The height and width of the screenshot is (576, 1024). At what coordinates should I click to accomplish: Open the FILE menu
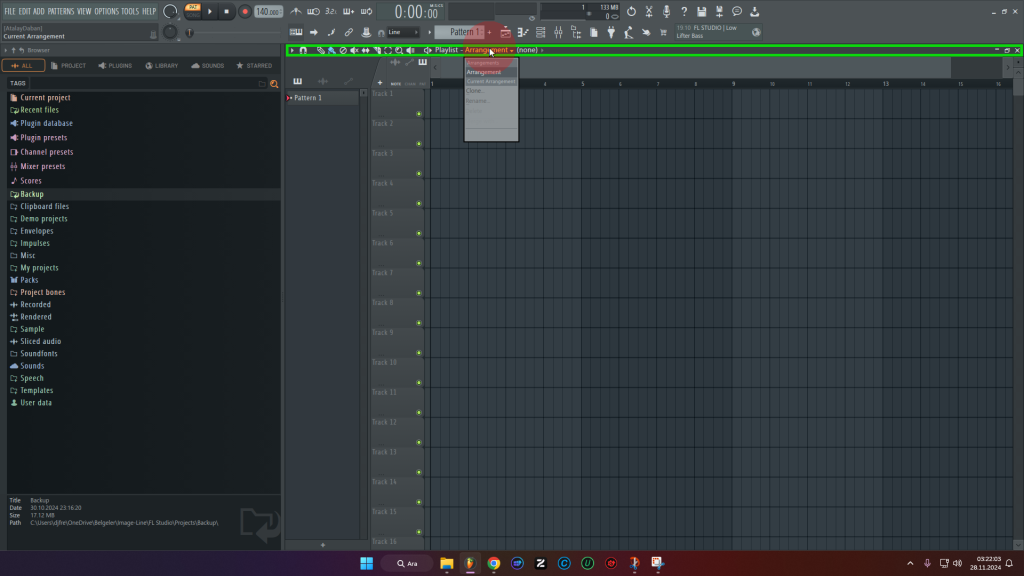[10, 11]
